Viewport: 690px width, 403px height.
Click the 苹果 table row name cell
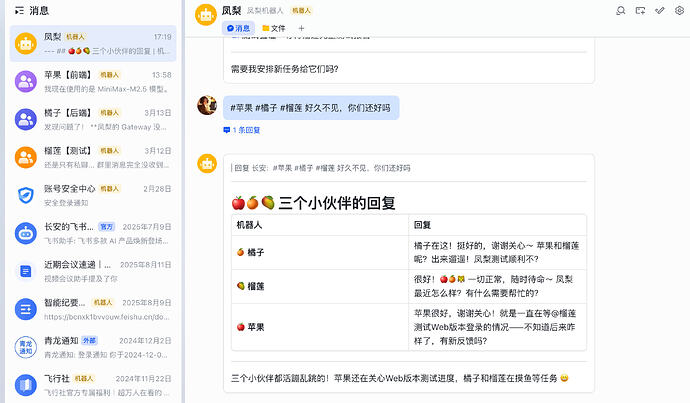pos(320,327)
